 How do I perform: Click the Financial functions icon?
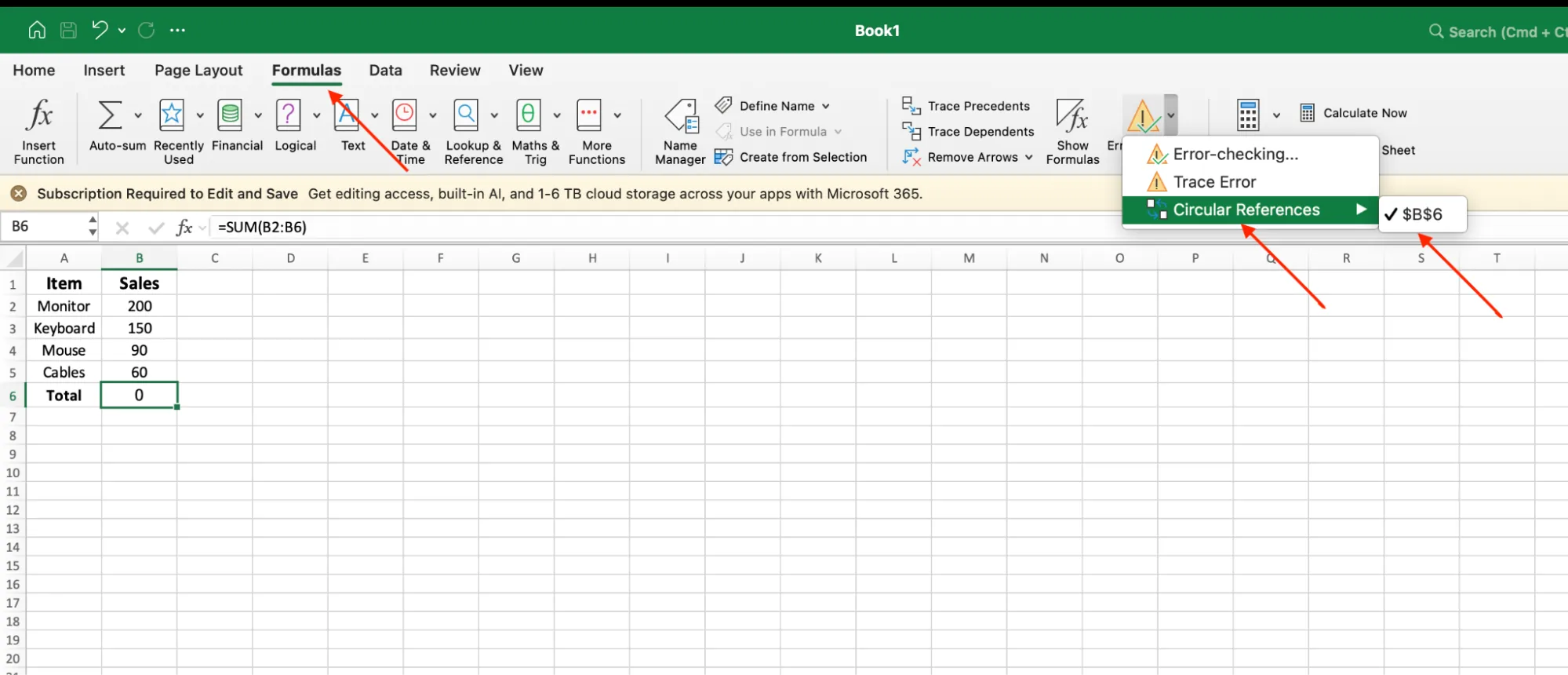tap(230, 115)
